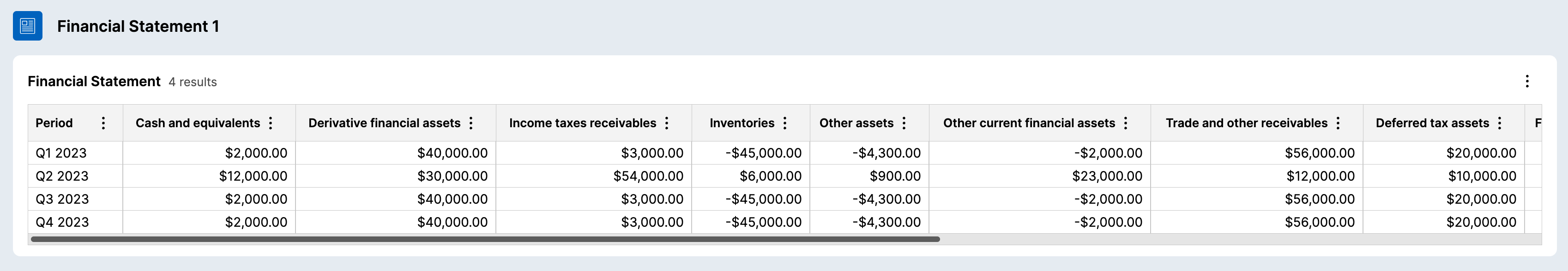Click the Financial Statement 1 page title
The image size is (1568, 271).
point(138,26)
